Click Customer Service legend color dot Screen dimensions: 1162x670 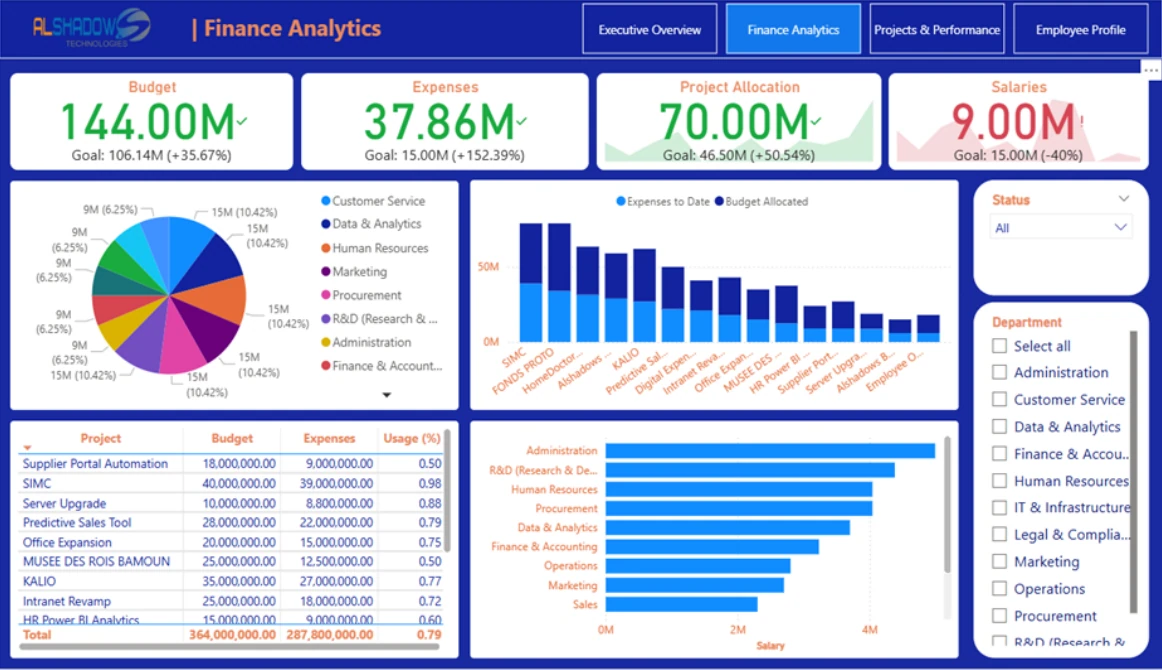click(325, 201)
